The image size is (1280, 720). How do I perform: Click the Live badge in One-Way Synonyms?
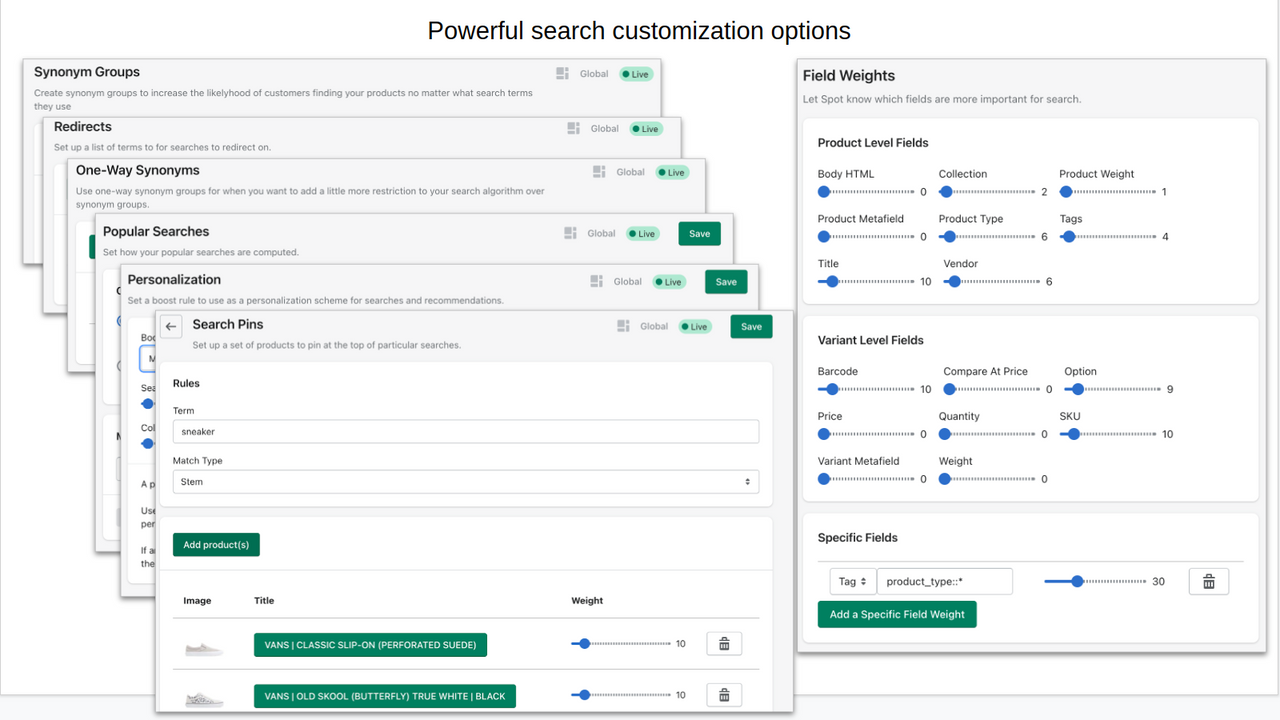[672, 172]
